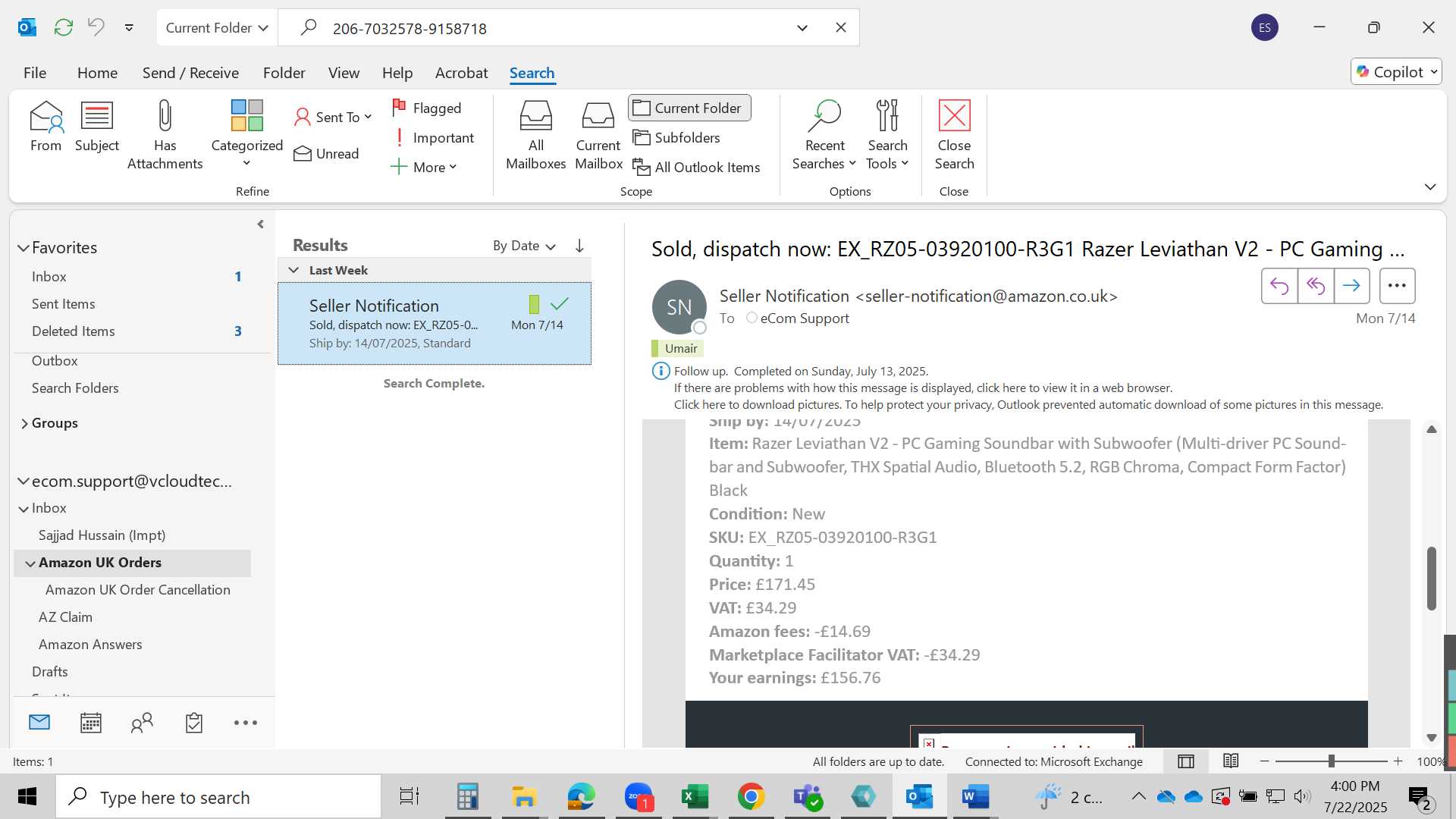Click the Close Search ribbon button
This screenshot has width=1456, height=819.
tap(954, 135)
